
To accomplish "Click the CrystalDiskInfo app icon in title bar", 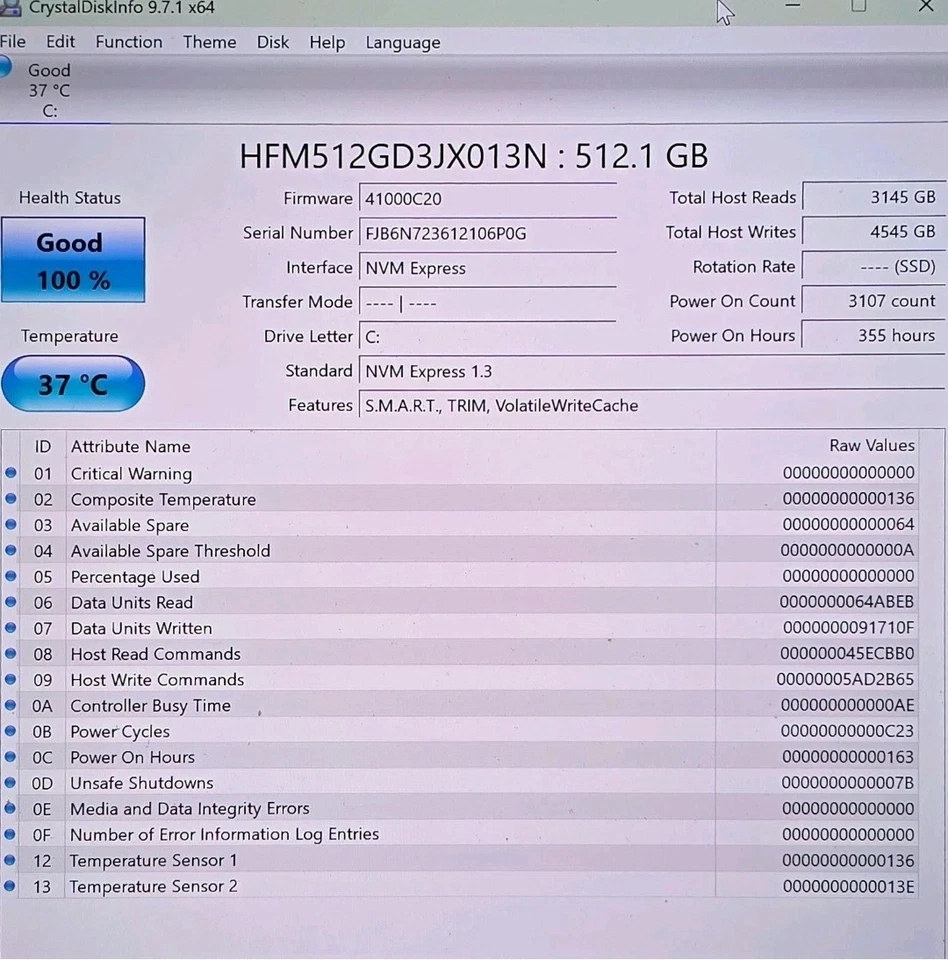I will [x=10, y=8].
